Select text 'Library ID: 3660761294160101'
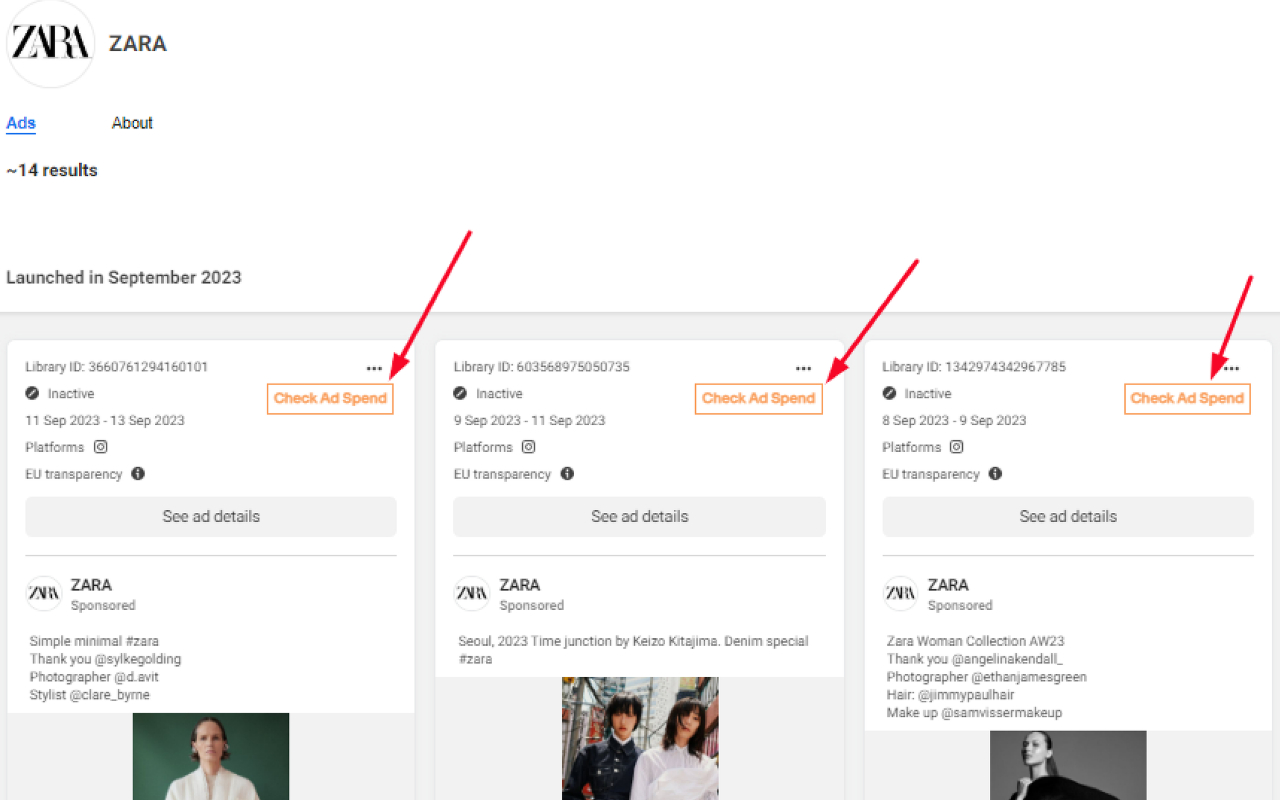This screenshot has height=800, width=1280. pyautogui.click(x=117, y=367)
